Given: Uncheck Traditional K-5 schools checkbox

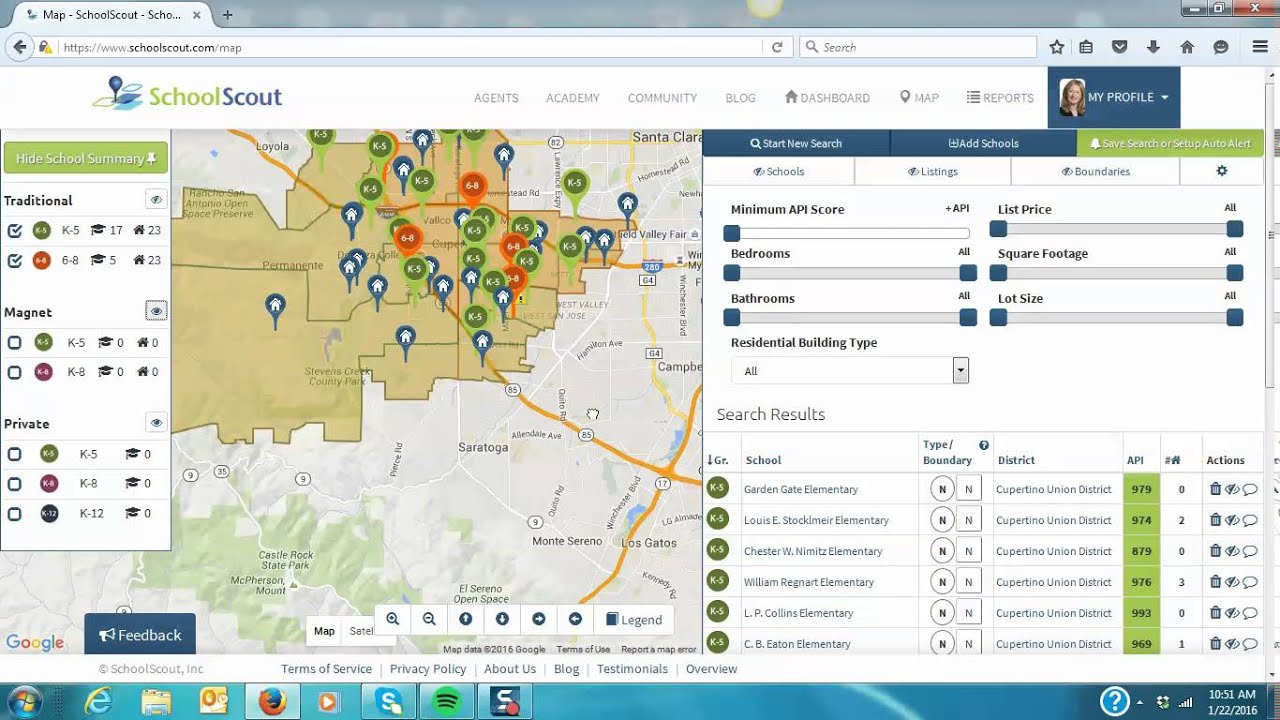Looking at the screenshot, I should 15,231.
